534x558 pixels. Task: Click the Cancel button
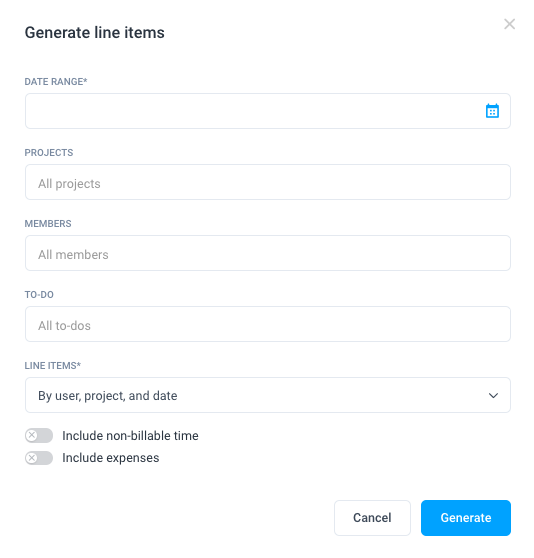(x=372, y=518)
